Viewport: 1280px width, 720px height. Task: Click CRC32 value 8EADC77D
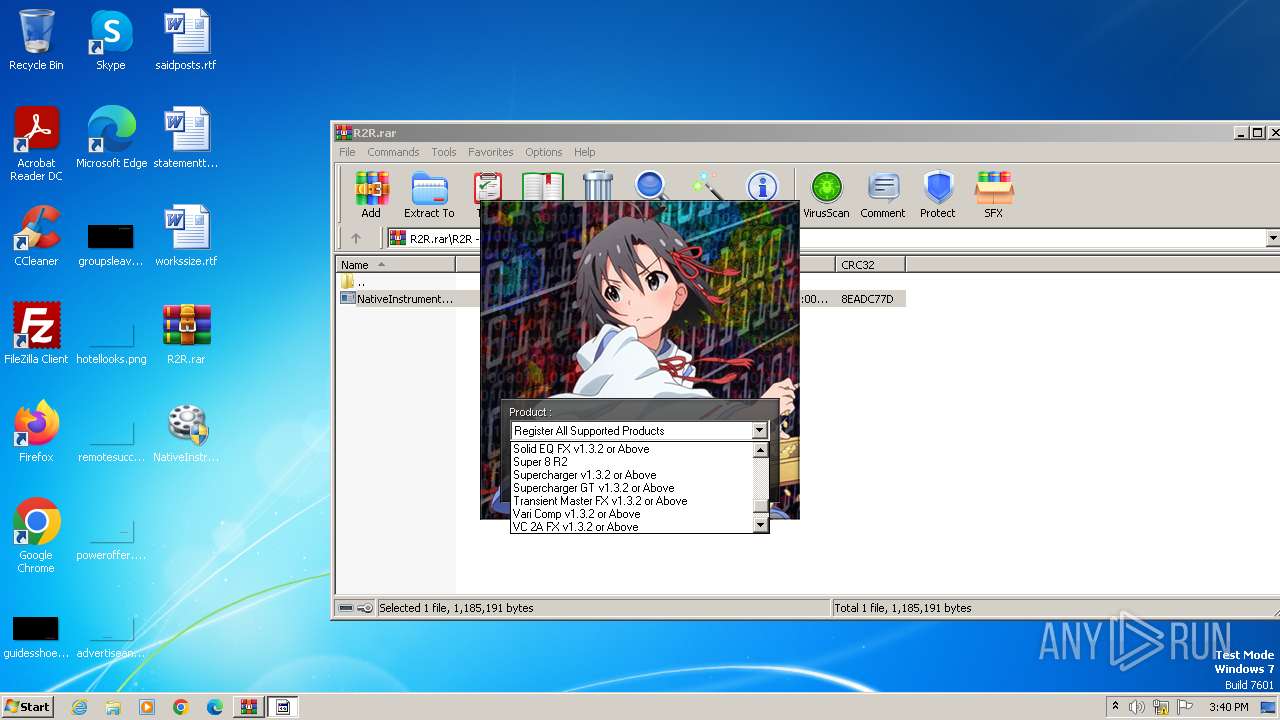click(867, 299)
